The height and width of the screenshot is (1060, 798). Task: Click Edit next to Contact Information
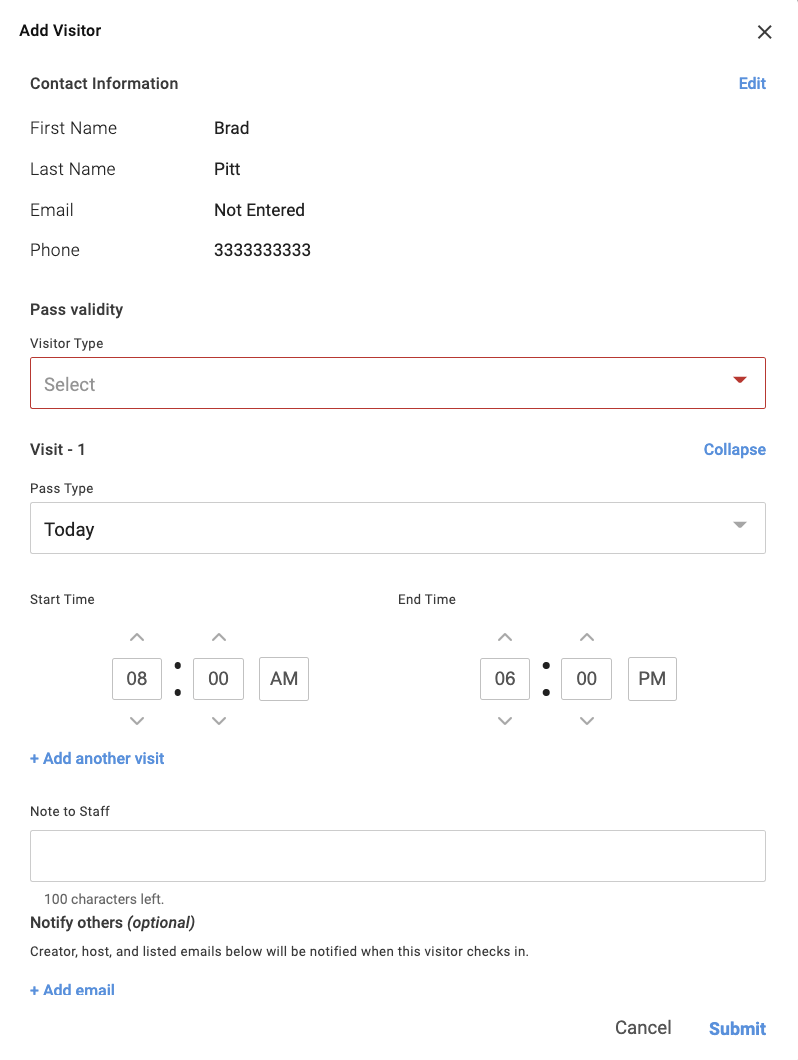point(752,84)
